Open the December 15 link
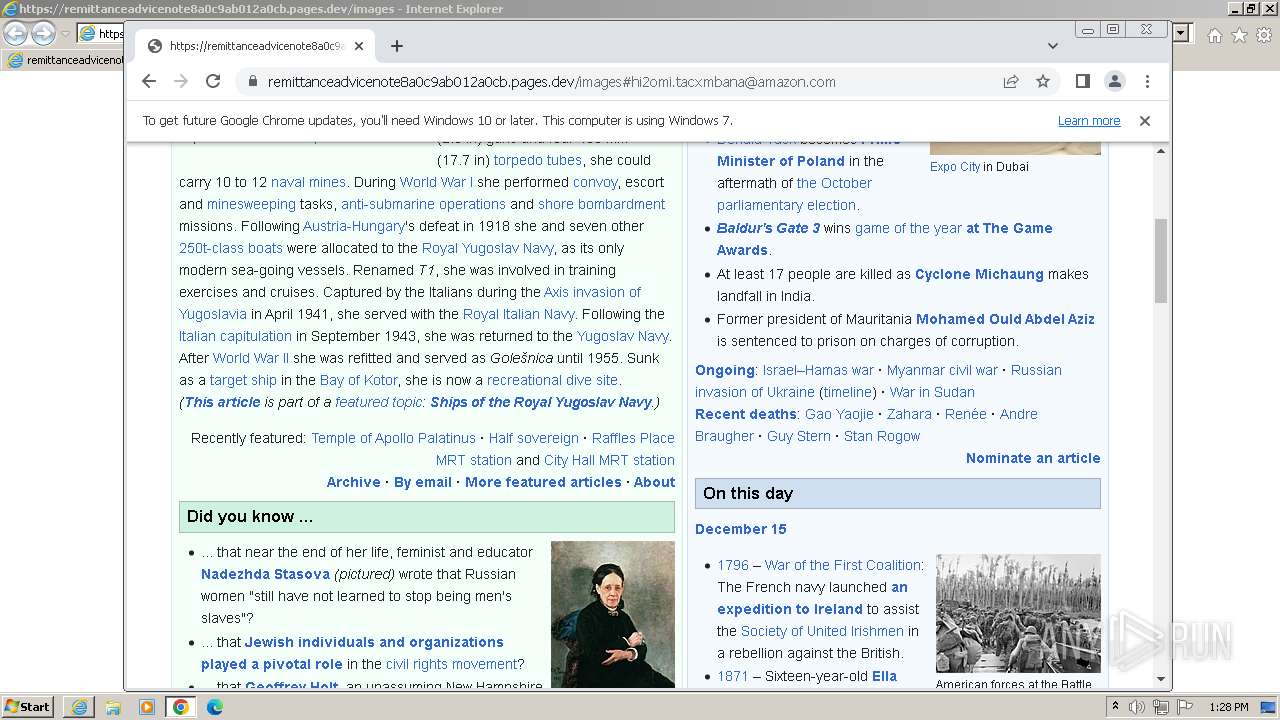This screenshot has width=1280, height=720. [x=741, y=529]
